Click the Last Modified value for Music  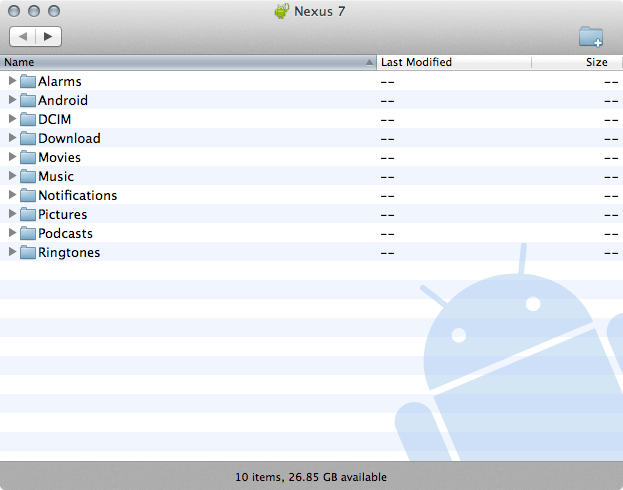pyautogui.click(x=387, y=177)
